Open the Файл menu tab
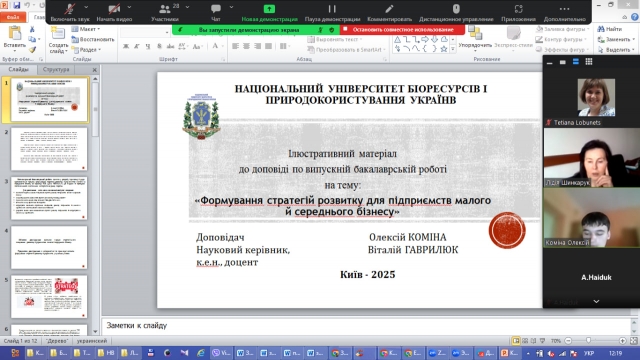Image resolution: width=640 pixels, height=360 pixels. coord(13,17)
